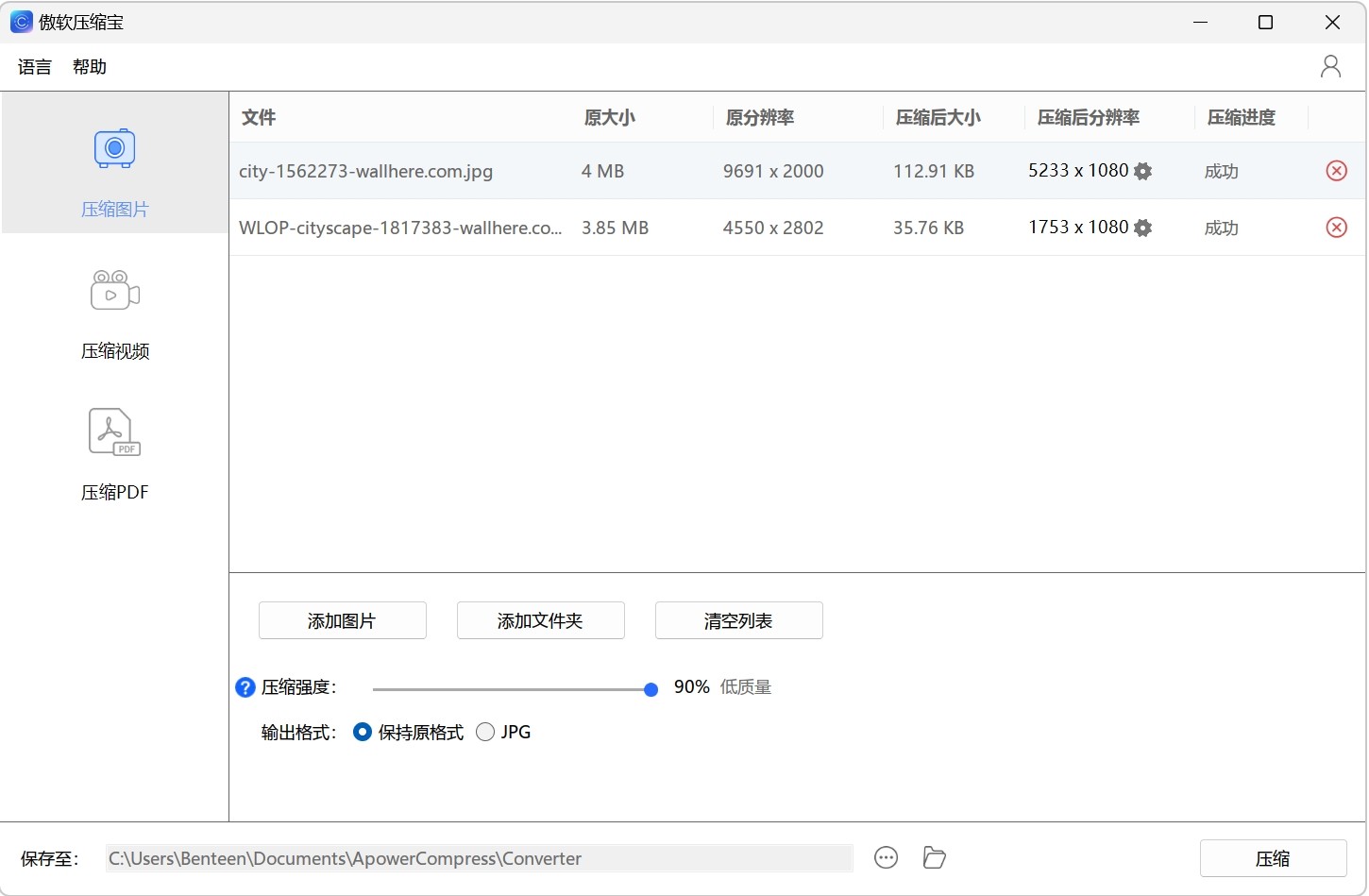Click the save path input field
1369x896 pixels.
(x=479, y=858)
